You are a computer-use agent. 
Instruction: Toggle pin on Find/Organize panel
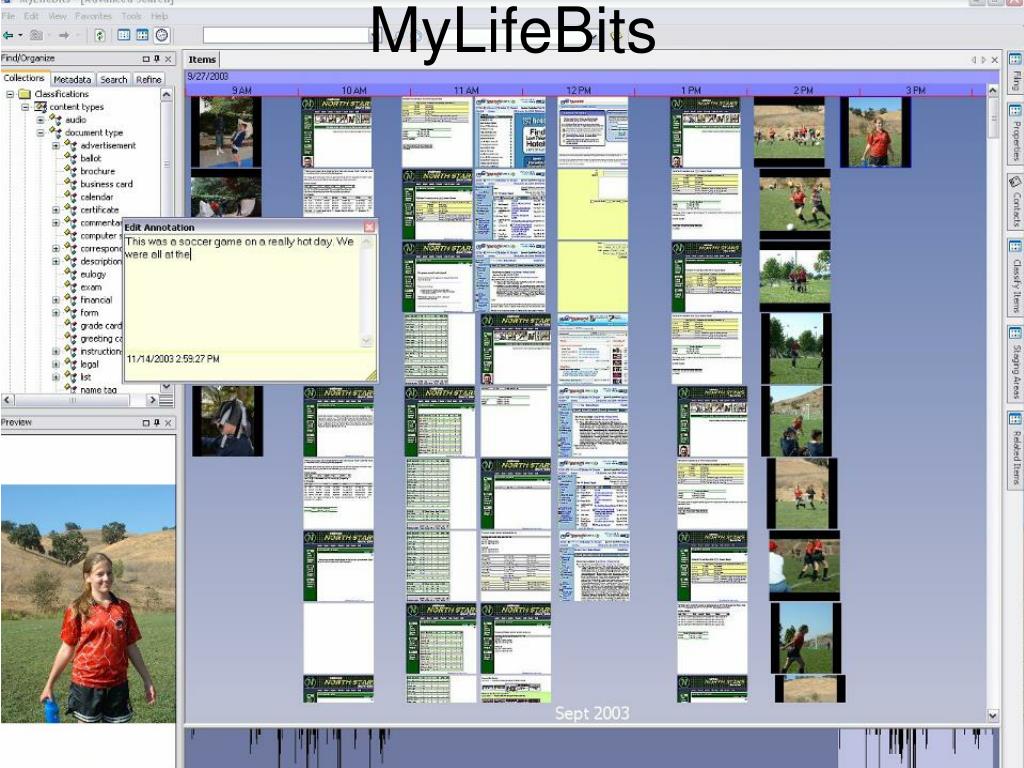pos(157,59)
